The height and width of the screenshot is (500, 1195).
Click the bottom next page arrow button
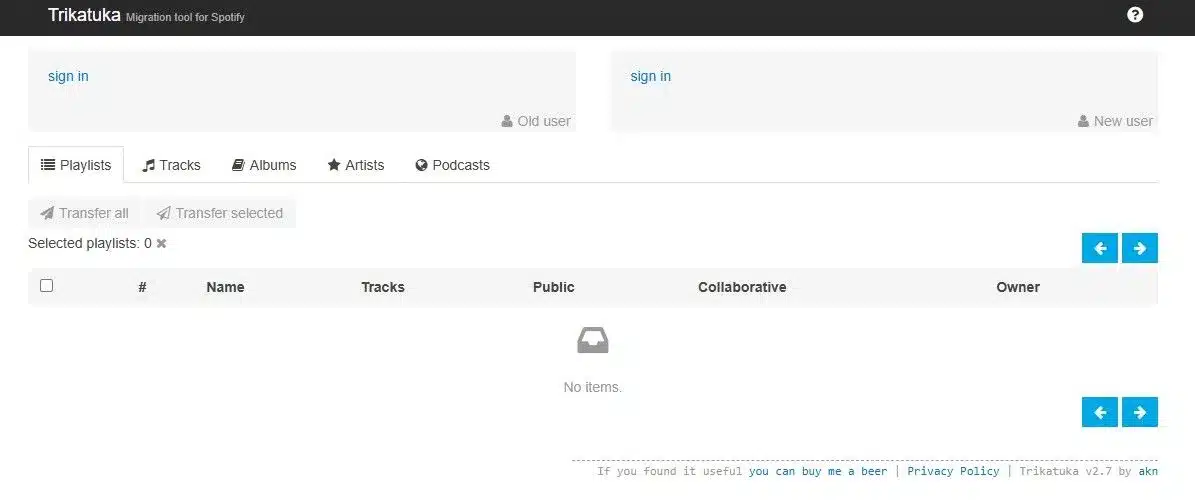pyautogui.click(x=1139, y=412)
